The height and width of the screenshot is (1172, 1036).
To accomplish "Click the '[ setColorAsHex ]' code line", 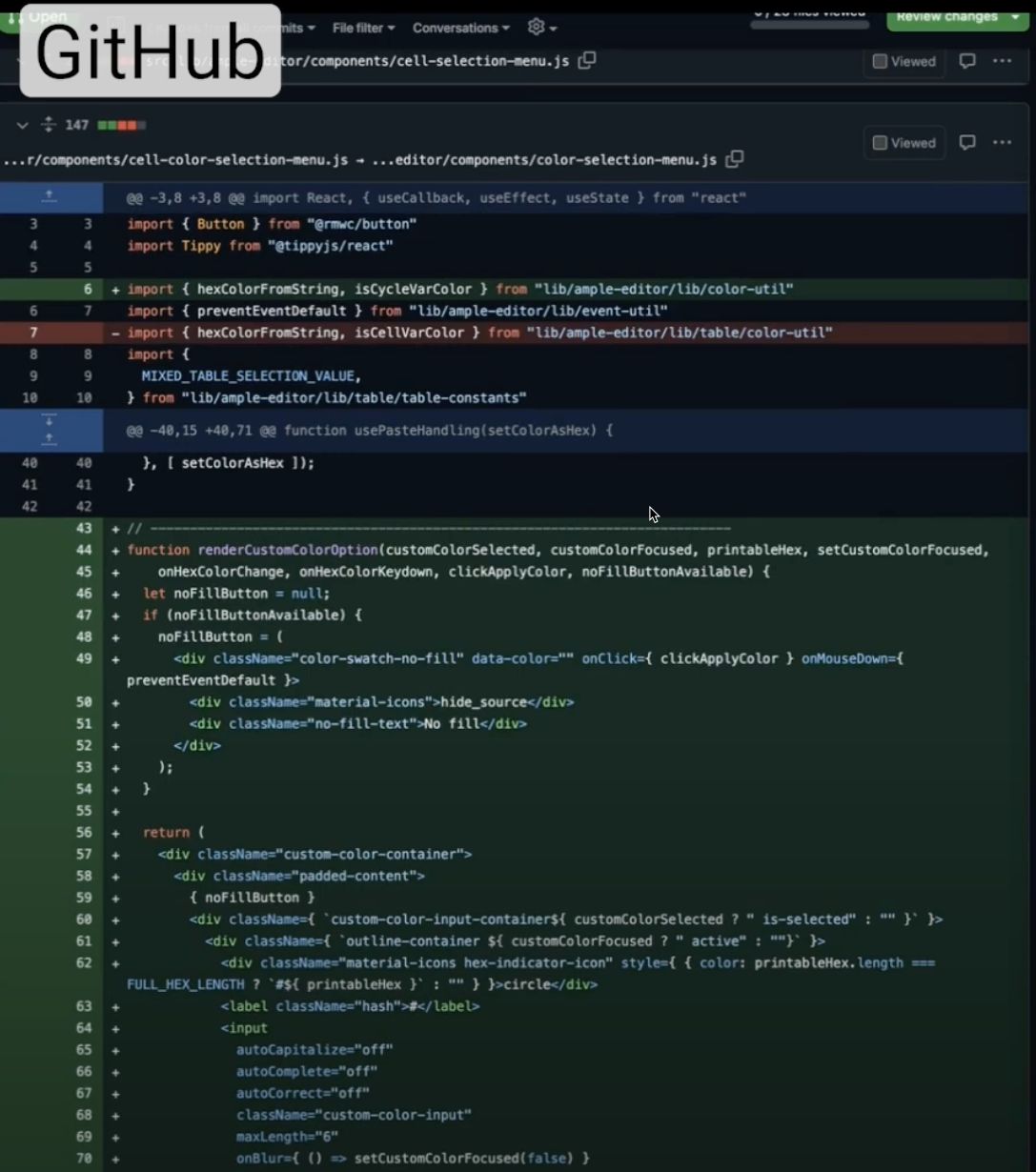I will [x=228, y=463].
